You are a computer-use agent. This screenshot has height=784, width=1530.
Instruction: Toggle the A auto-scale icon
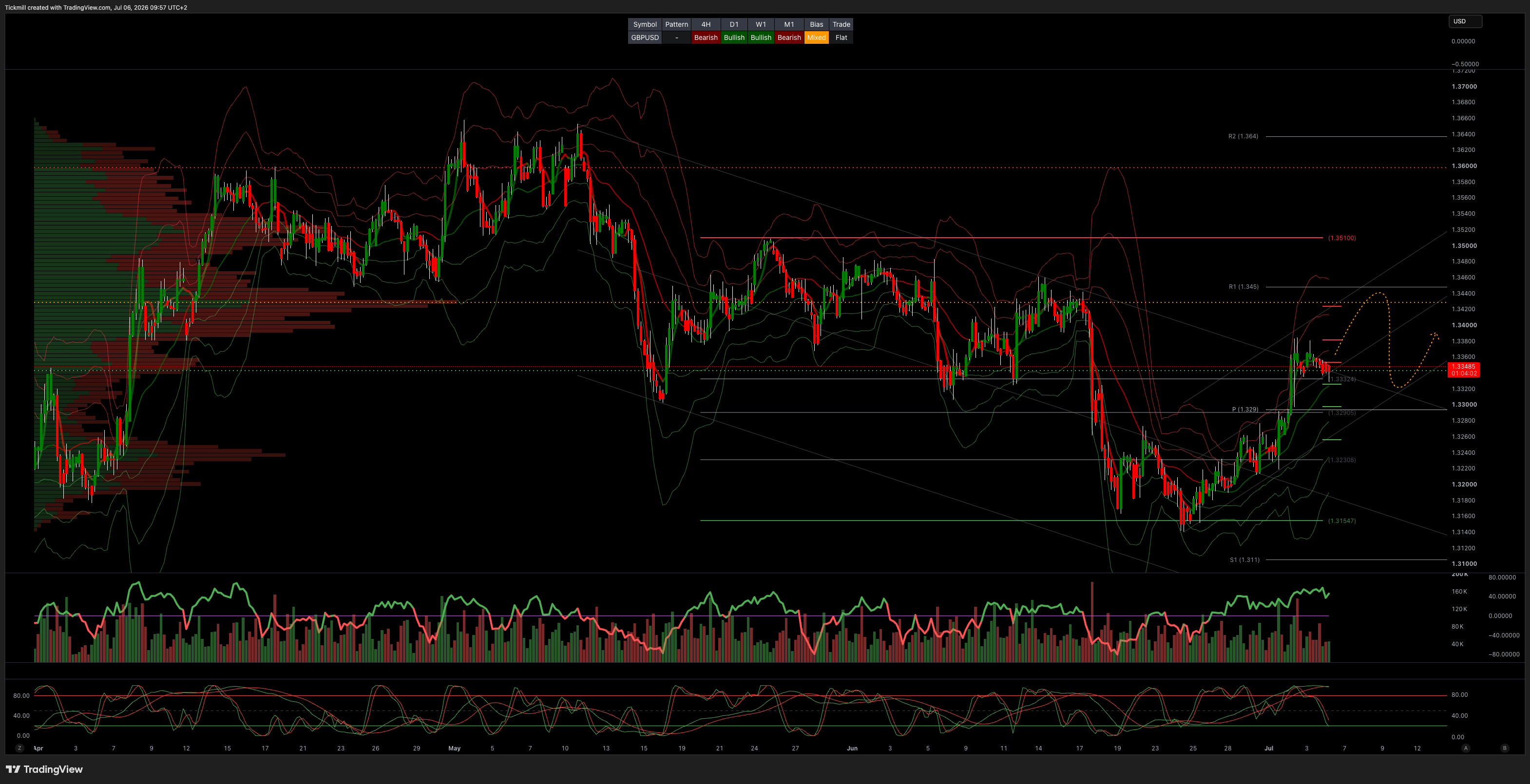1465,748
